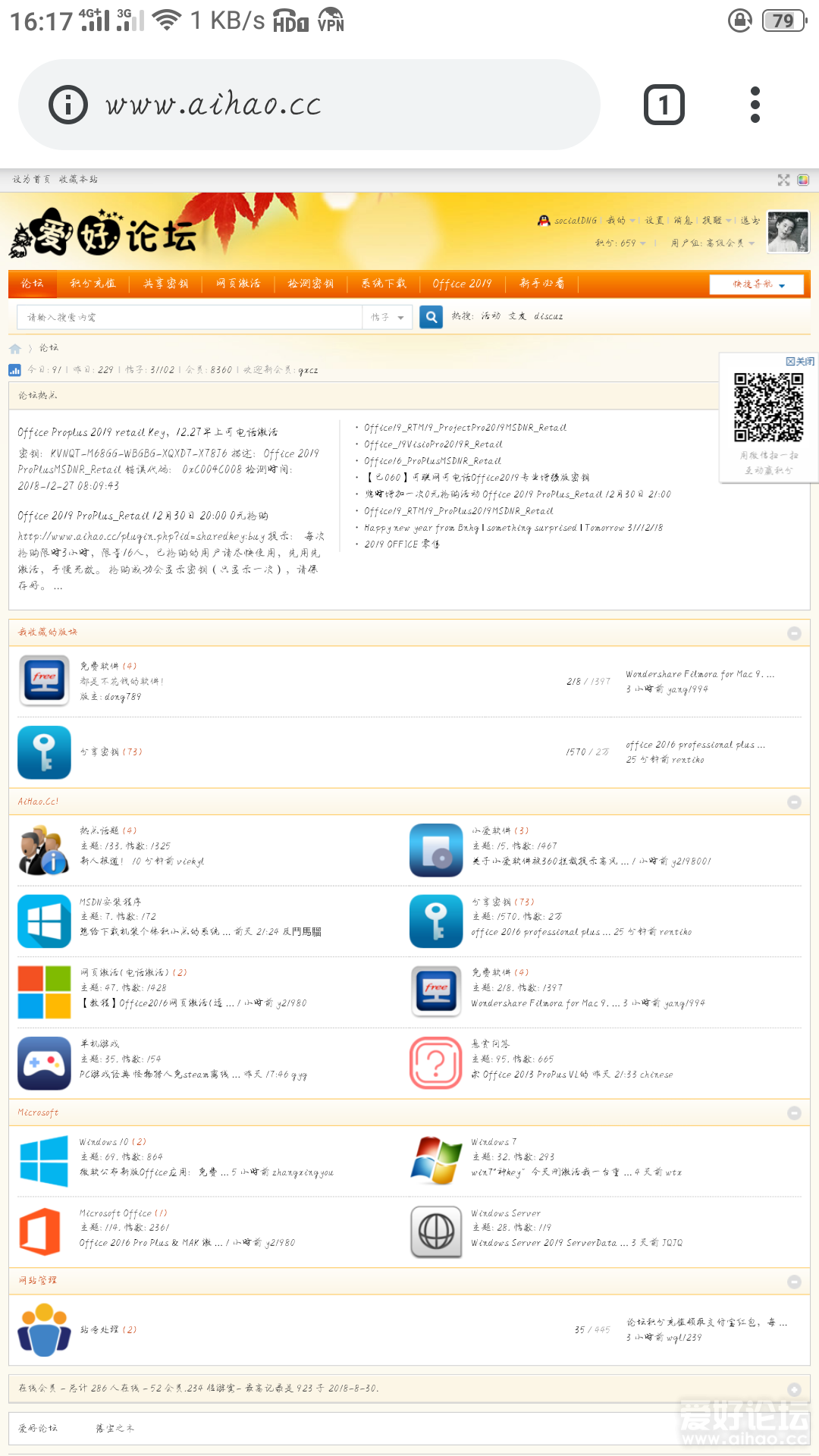Click the QR code image
The height and width of the screenshot is (1456, 819).
tap(769, 407)
